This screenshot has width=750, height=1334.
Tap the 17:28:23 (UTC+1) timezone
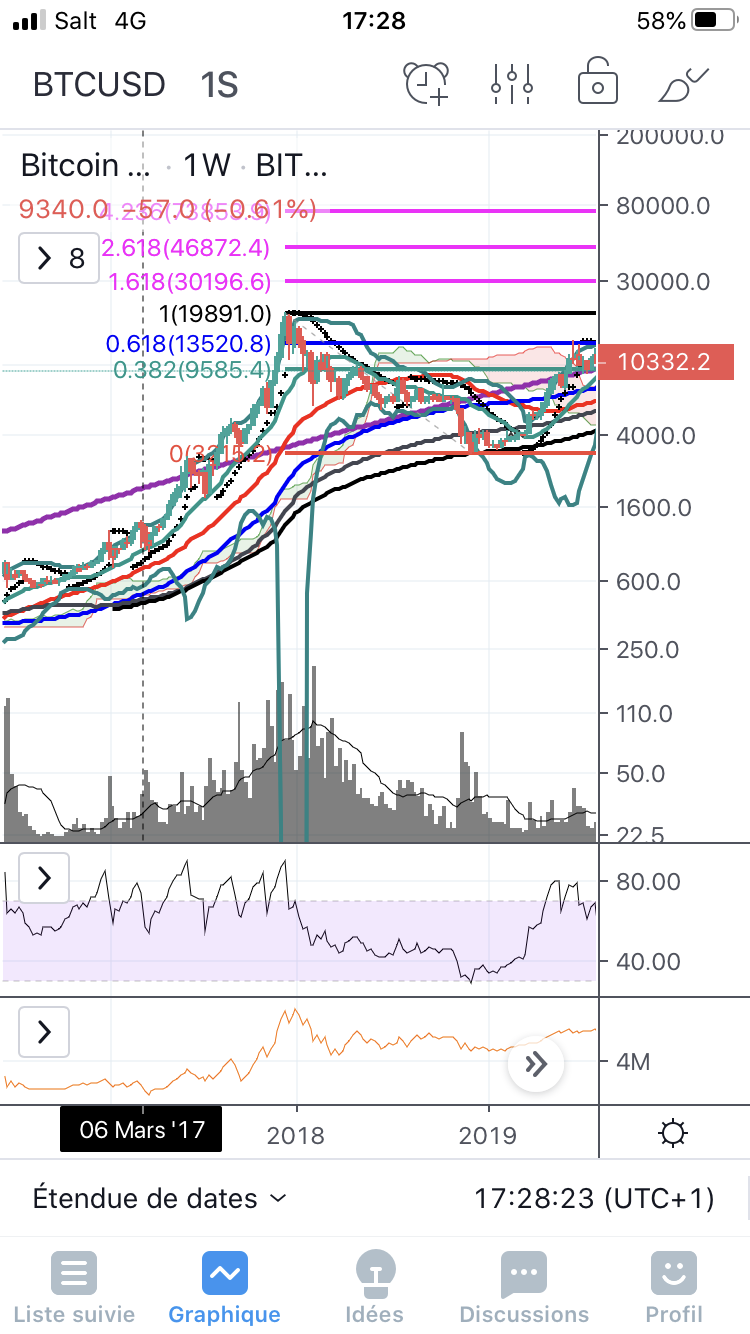click(593, 1198)
